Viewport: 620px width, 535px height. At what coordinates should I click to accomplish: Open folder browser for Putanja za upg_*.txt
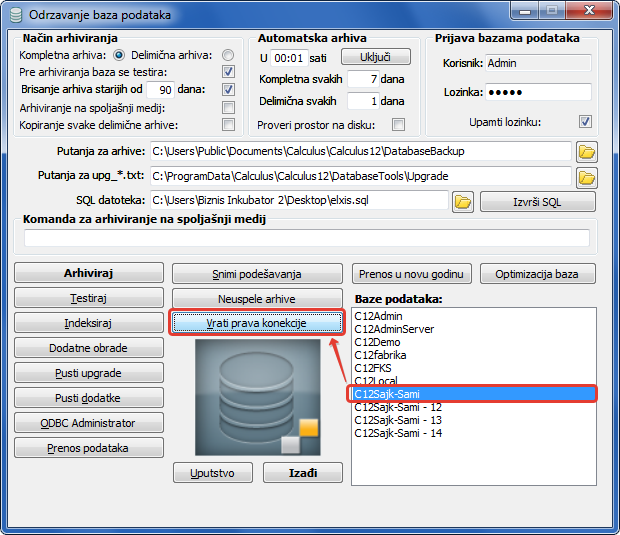[586, 177]
